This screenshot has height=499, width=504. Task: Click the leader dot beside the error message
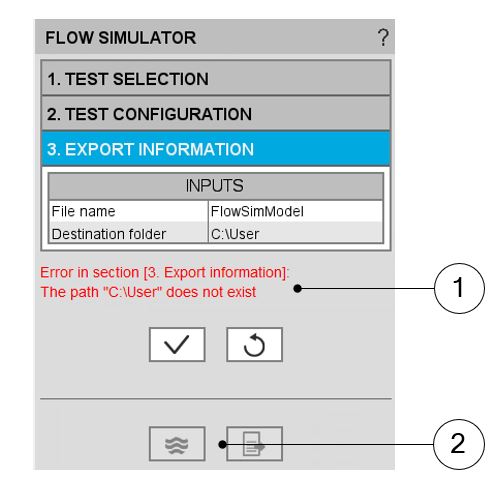[x=297, y=288]
